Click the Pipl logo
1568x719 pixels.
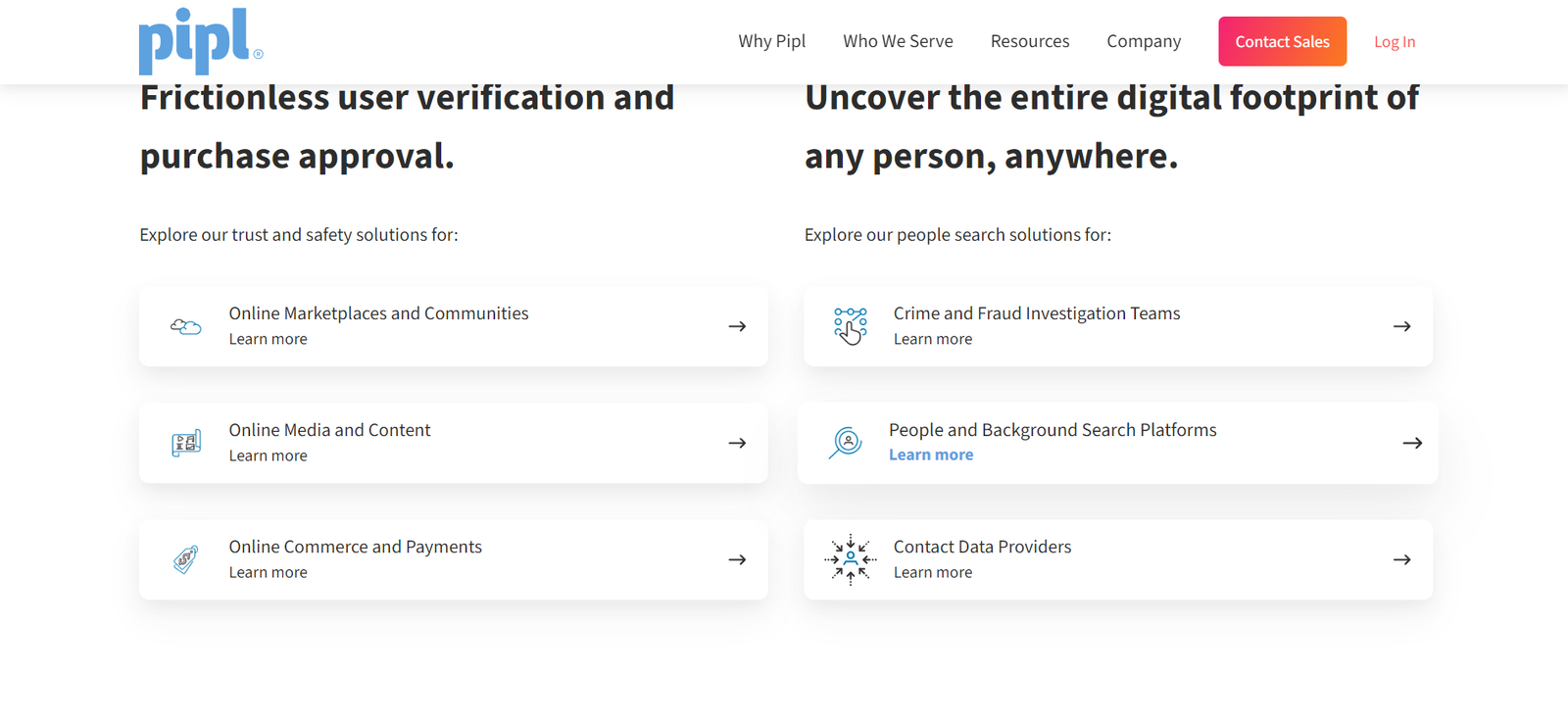201,41
